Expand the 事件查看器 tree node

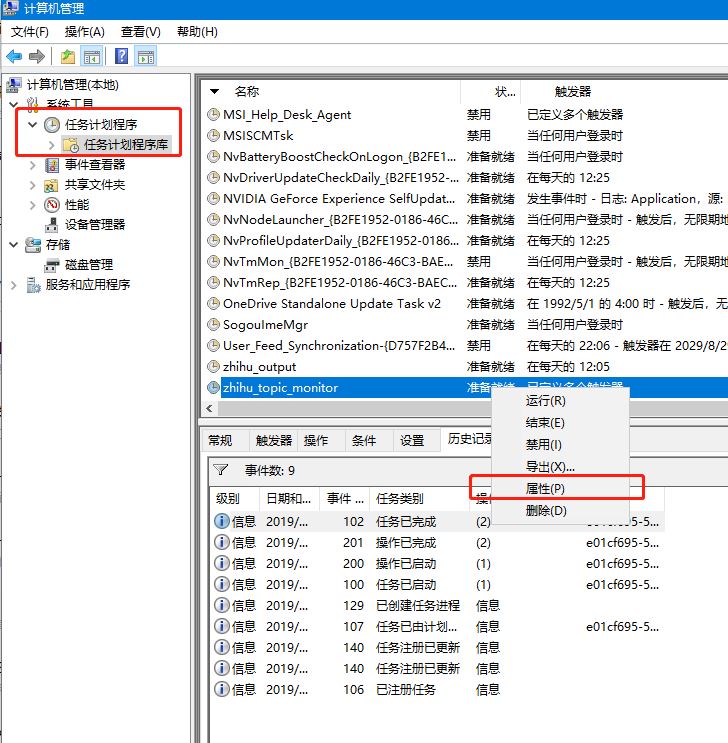[32, 165]
